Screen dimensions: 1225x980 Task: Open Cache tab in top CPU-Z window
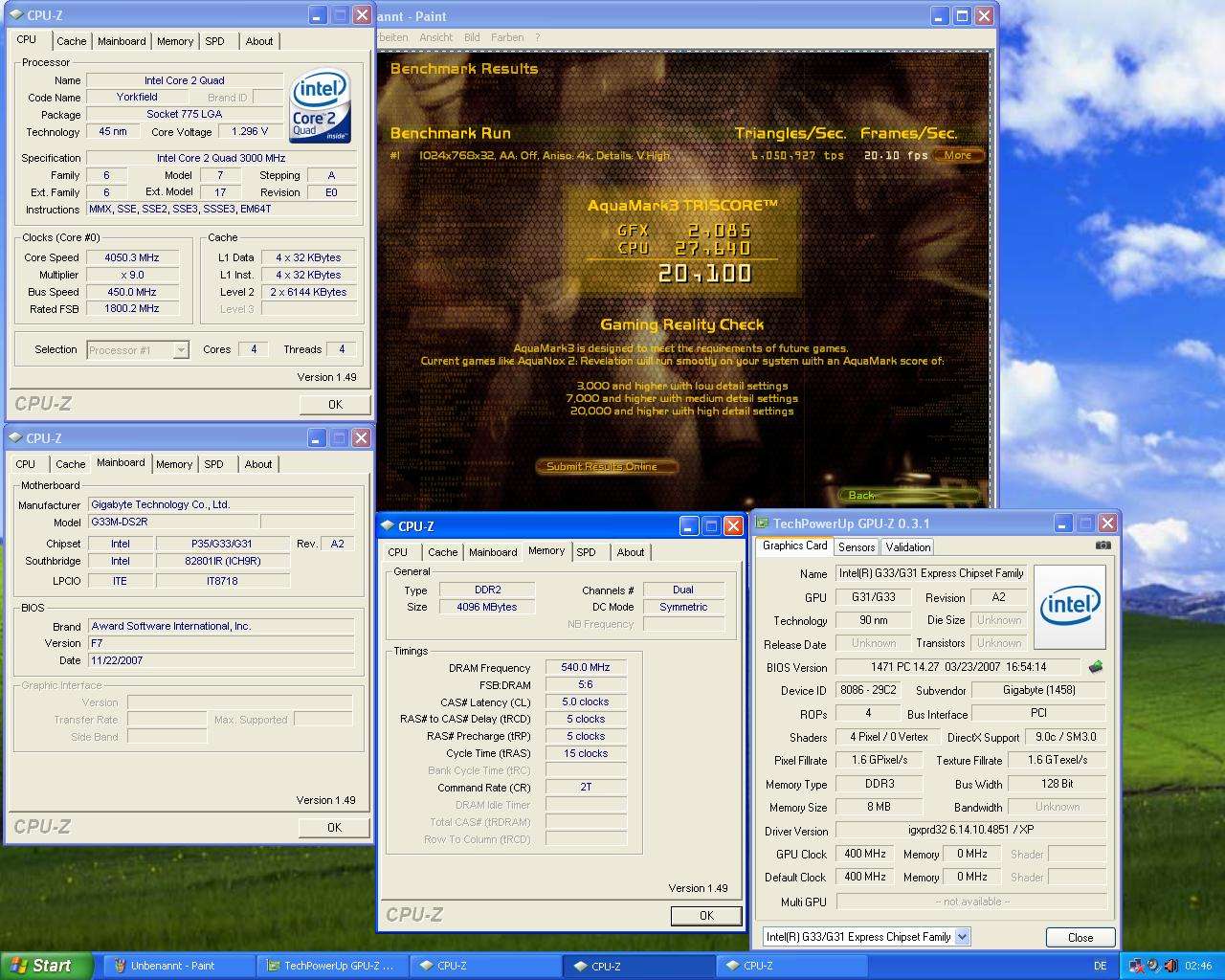pyautogui.click(x=71, y=41)
